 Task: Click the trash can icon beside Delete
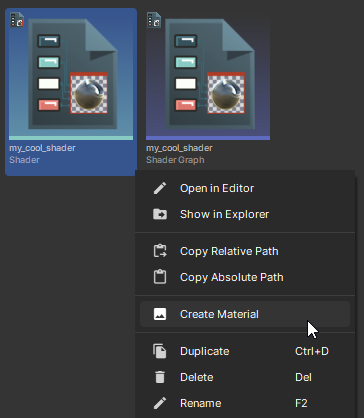click(160, 377)
